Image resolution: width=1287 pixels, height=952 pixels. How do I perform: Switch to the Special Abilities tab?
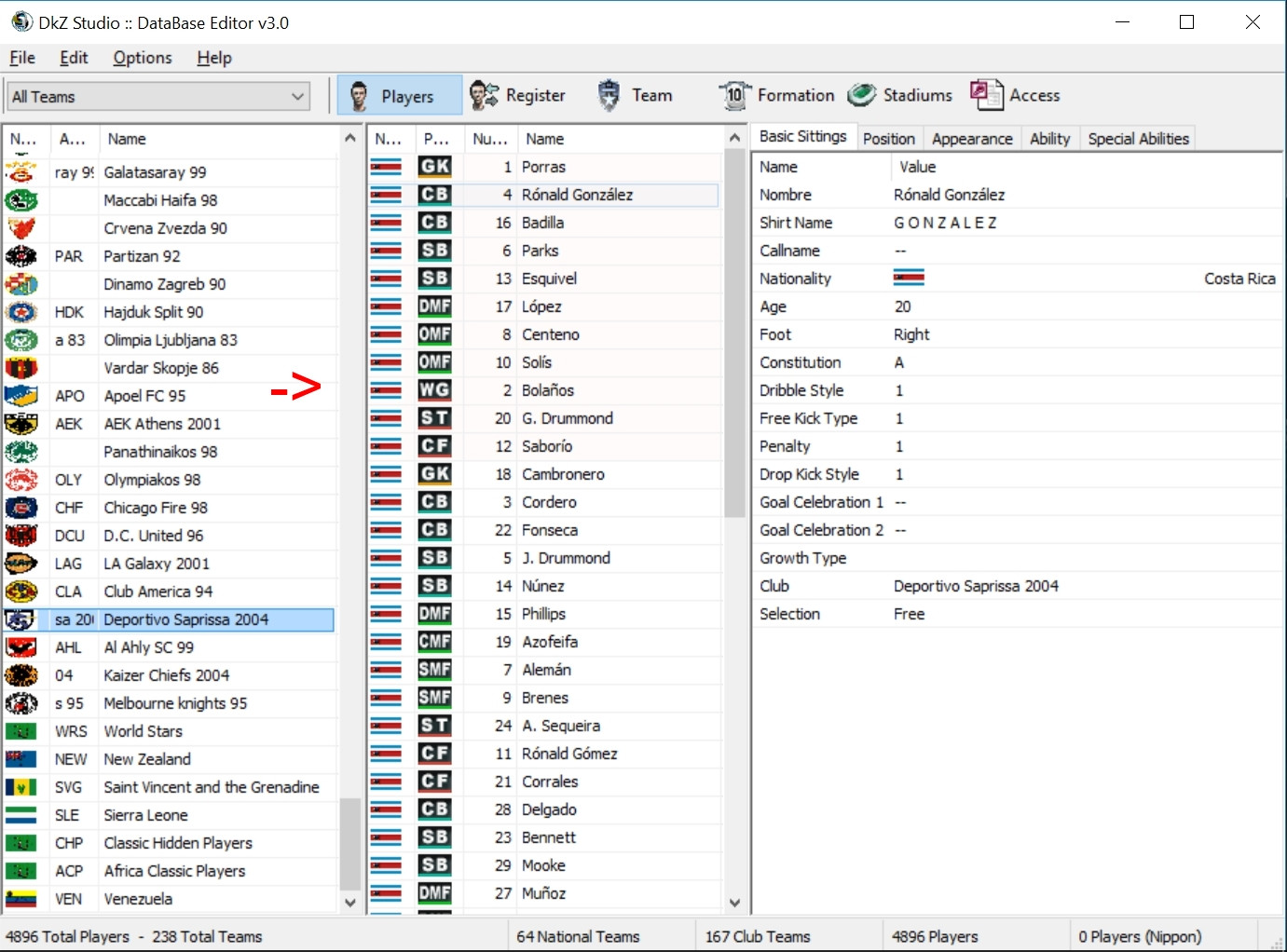pyautogui.click(x=1138, y=139)
